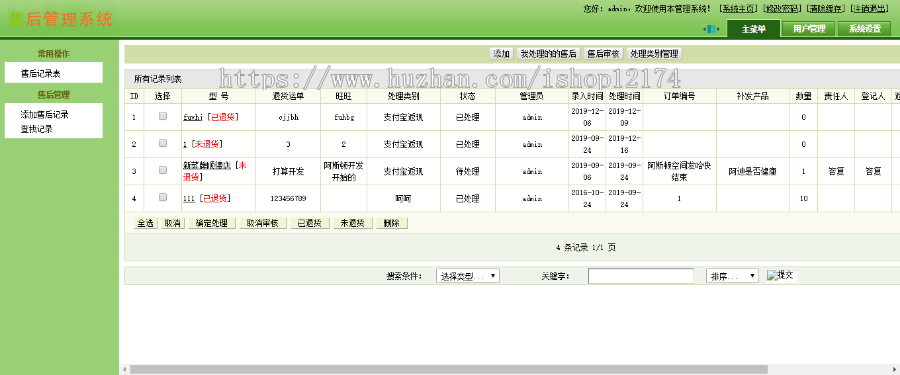
Task: Click the 订单编号 column header
Action: 679,96
